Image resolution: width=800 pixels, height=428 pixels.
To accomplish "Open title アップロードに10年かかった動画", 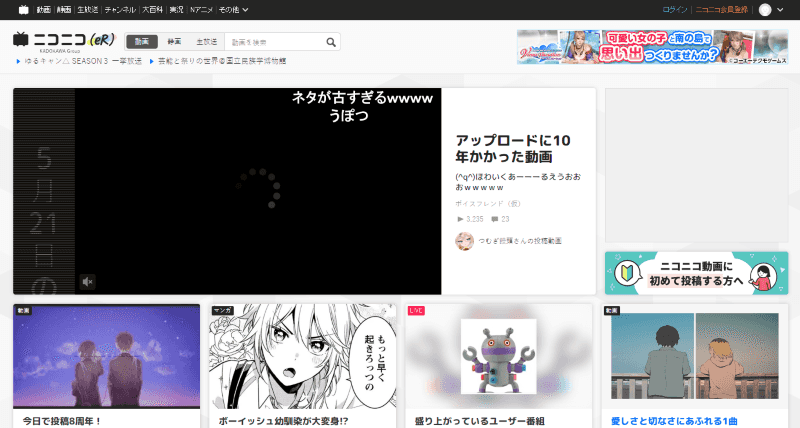I will [513, 148].
